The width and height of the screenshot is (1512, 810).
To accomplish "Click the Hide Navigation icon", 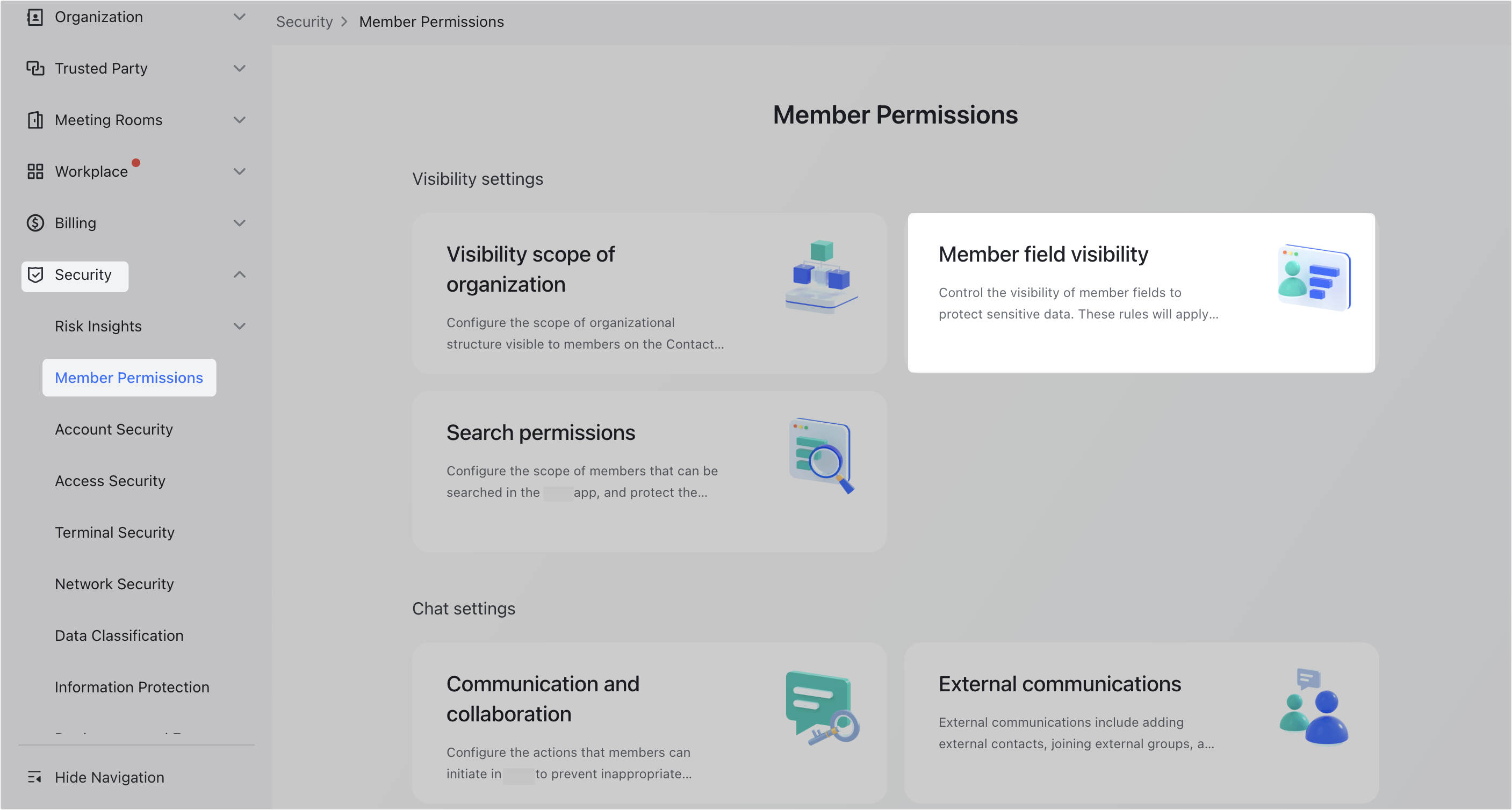I will [x=34, y=777].
